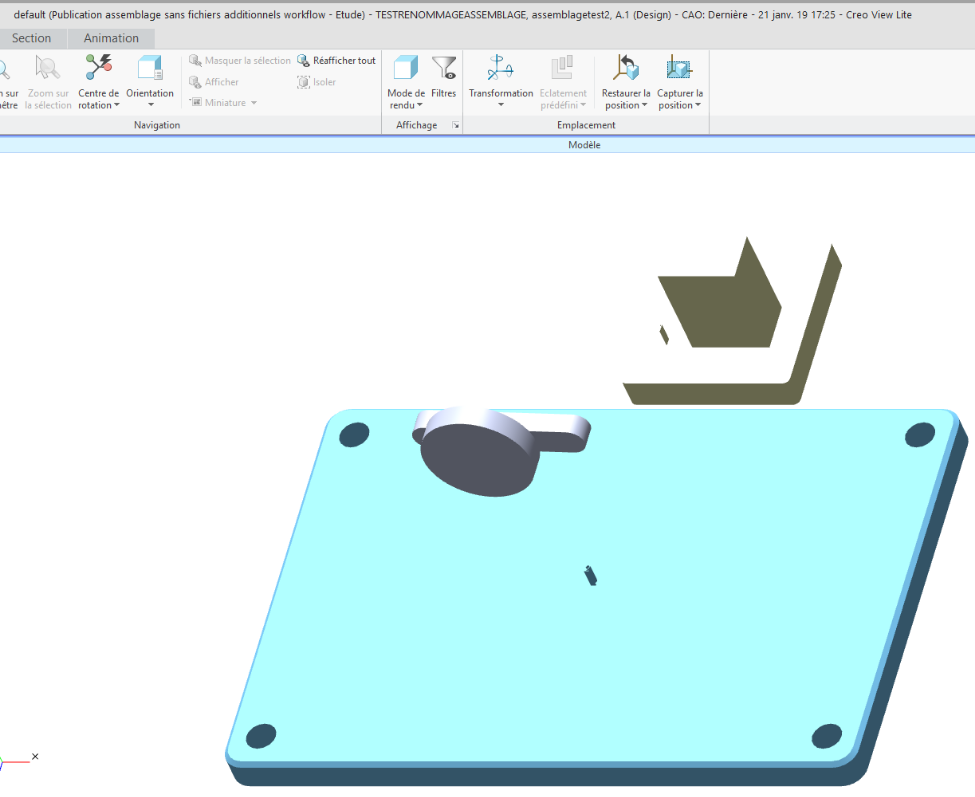Click Réafficher tout to show all parts
This screenshot has height=797, width=975.
(x=336, y=60)
